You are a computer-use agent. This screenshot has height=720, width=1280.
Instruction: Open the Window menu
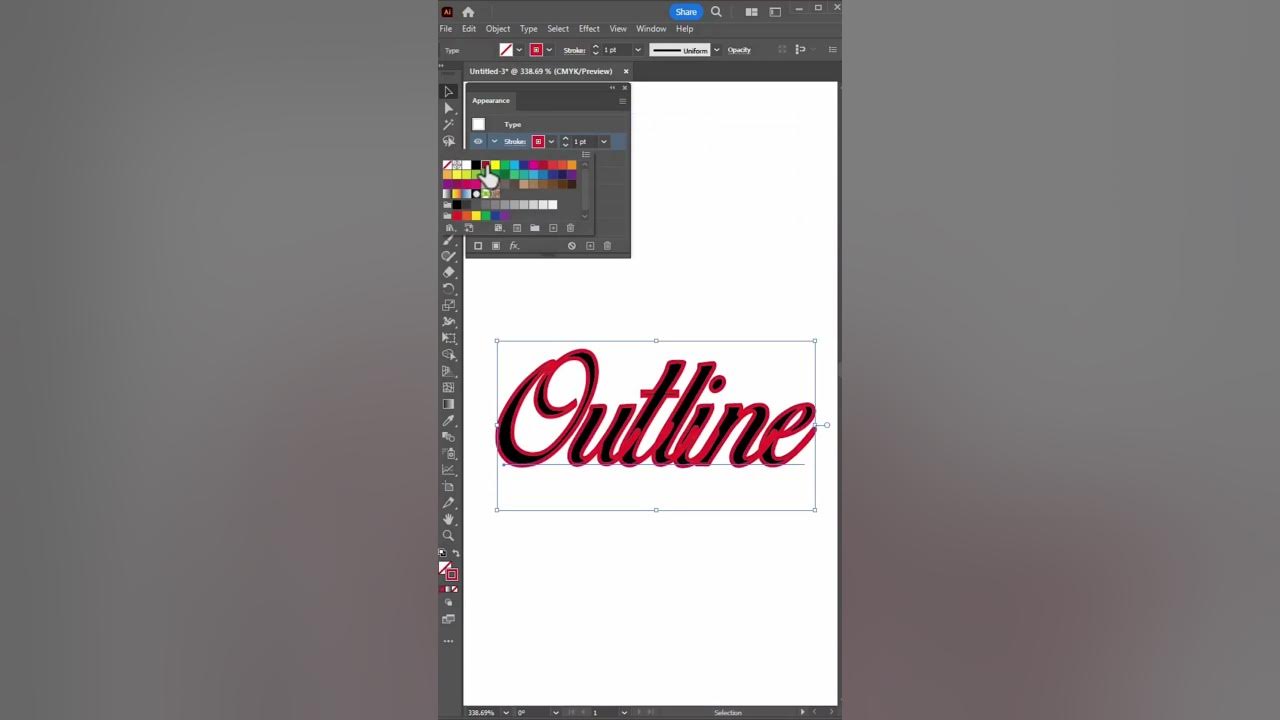click(651, 29)
